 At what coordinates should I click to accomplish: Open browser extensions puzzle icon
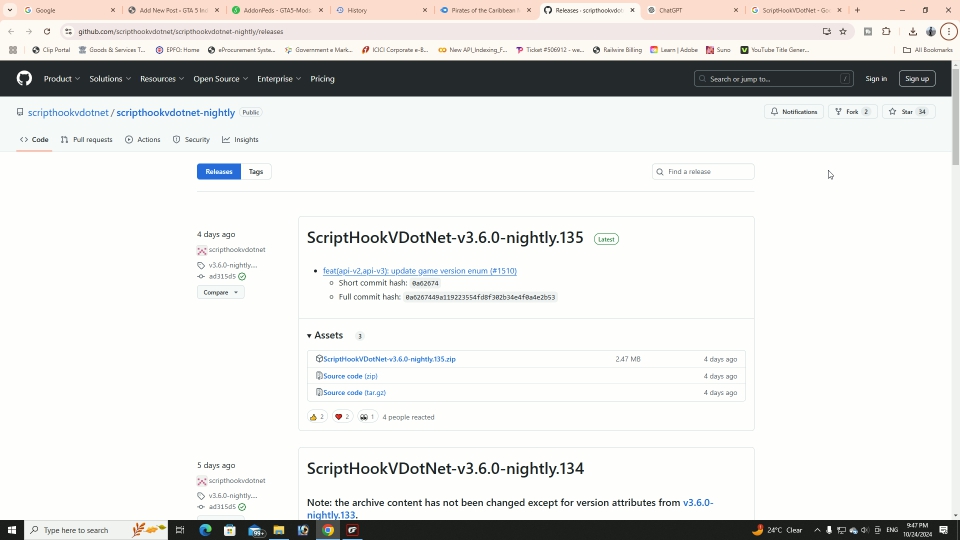click(x=886, y=31)
